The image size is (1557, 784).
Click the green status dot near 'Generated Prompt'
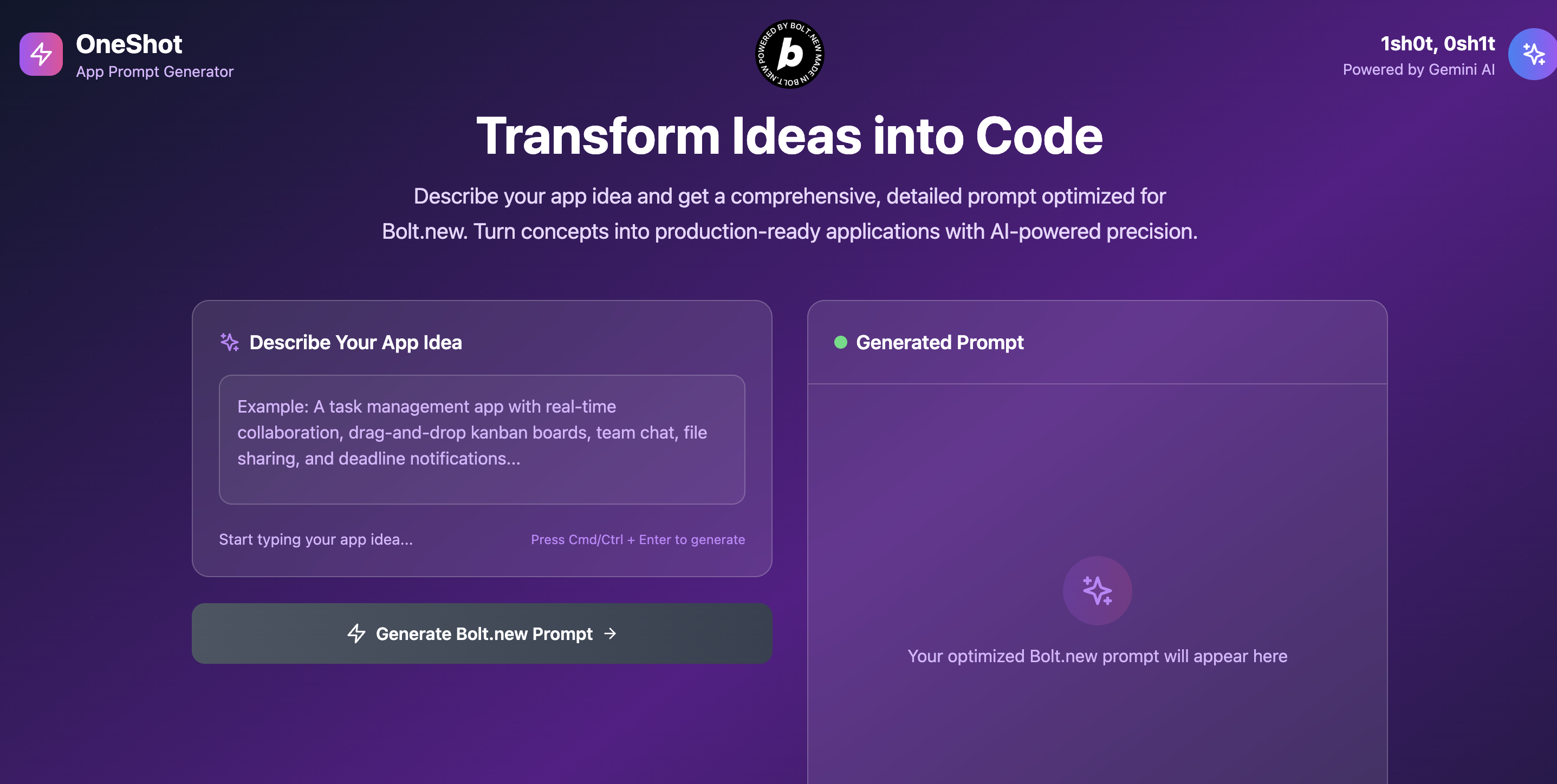(x=840, y=342)
